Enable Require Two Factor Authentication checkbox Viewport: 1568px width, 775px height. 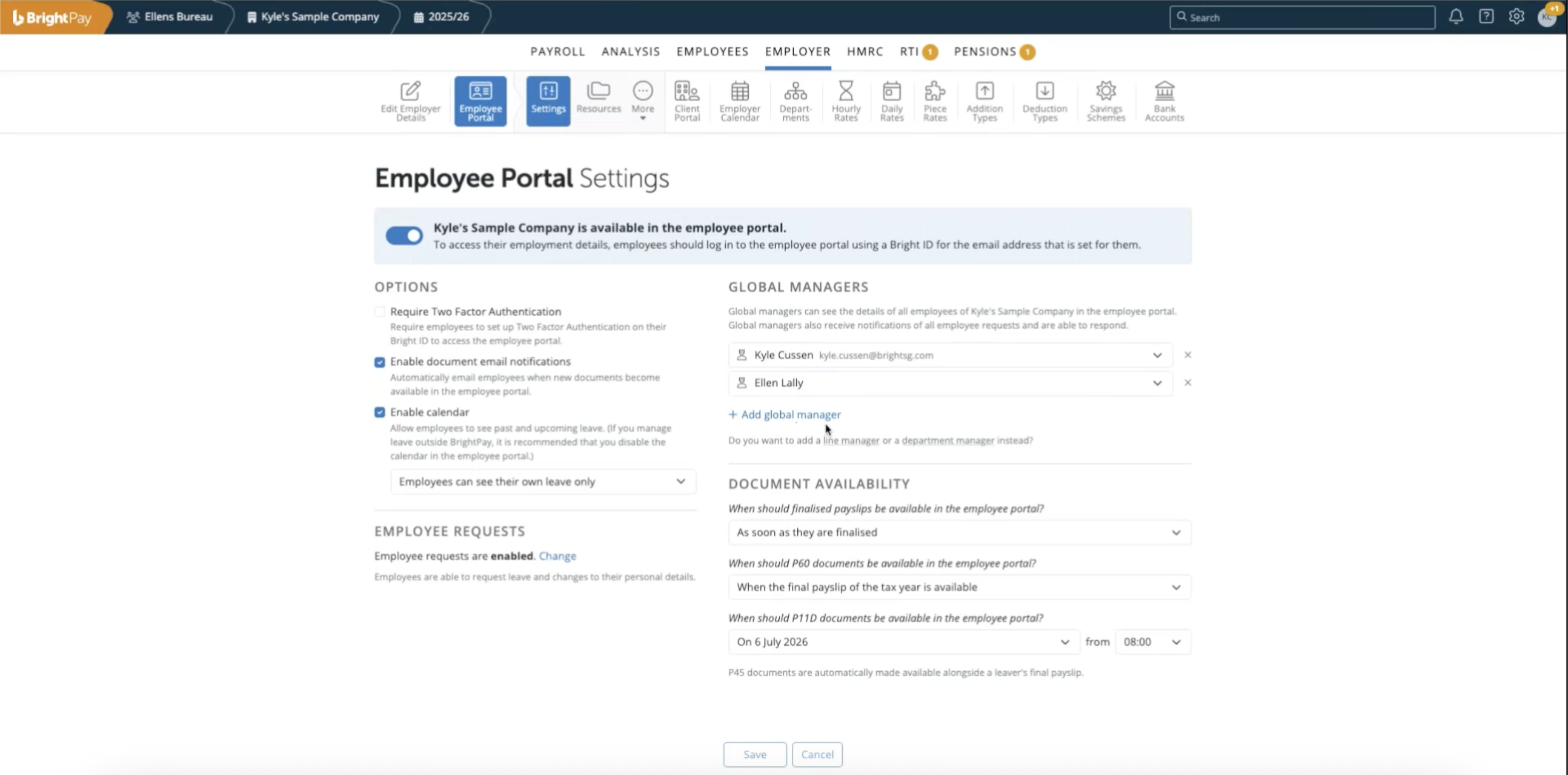[x=380, y=312]
